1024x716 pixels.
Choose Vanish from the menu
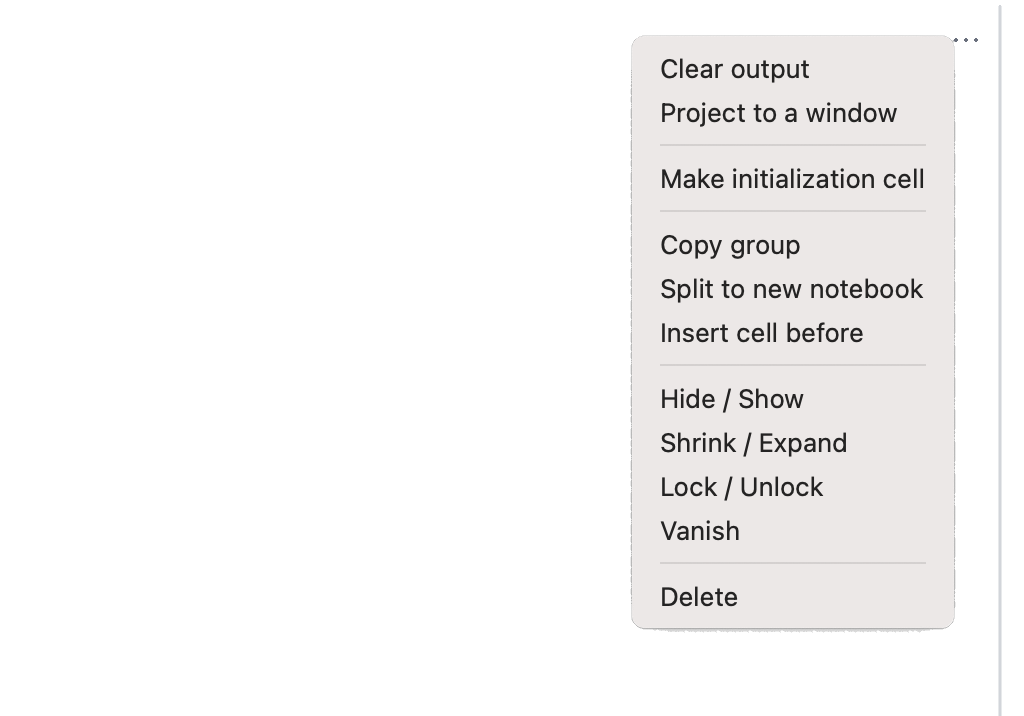(700, 532)
